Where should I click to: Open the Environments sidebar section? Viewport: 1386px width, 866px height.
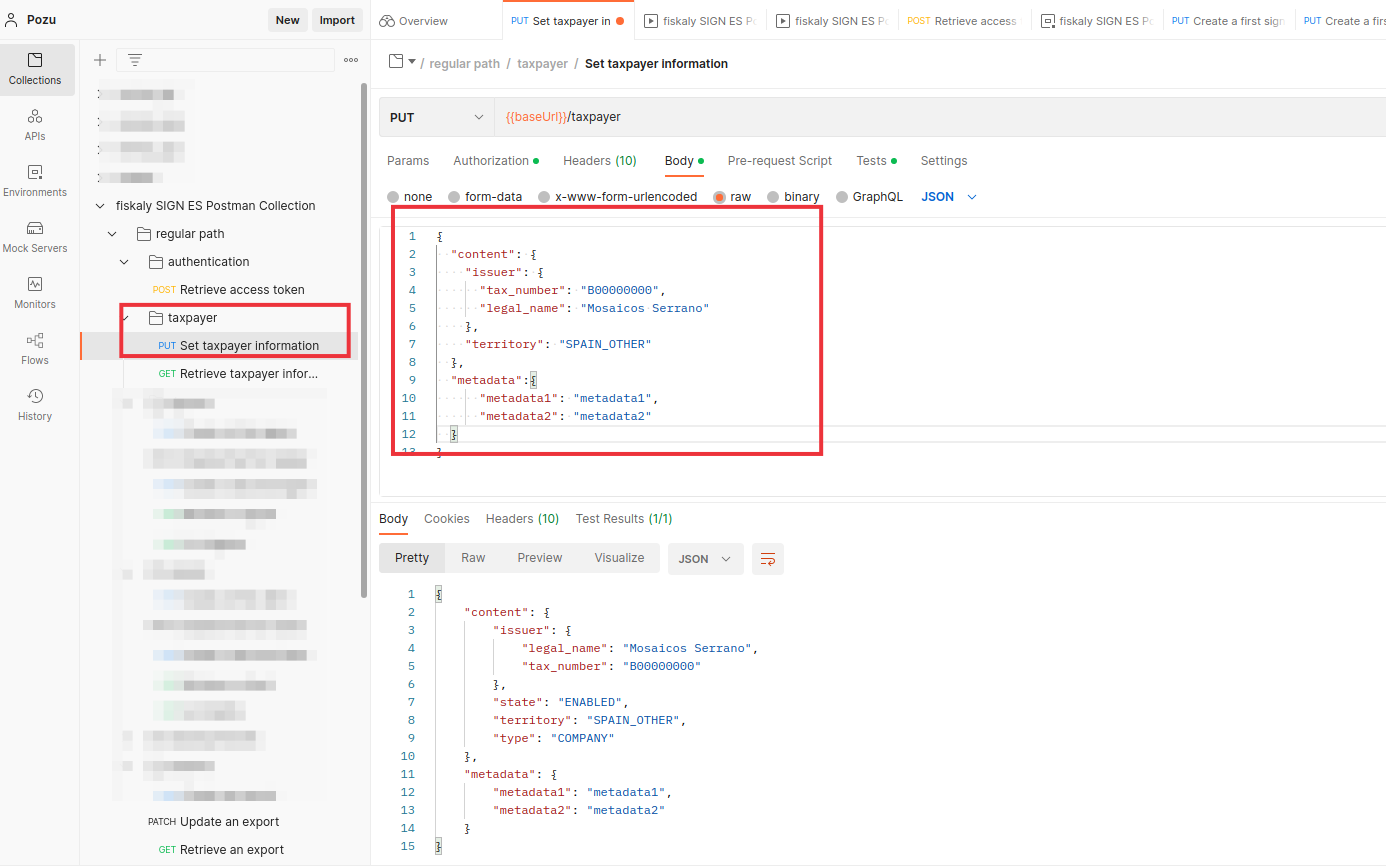35,181
